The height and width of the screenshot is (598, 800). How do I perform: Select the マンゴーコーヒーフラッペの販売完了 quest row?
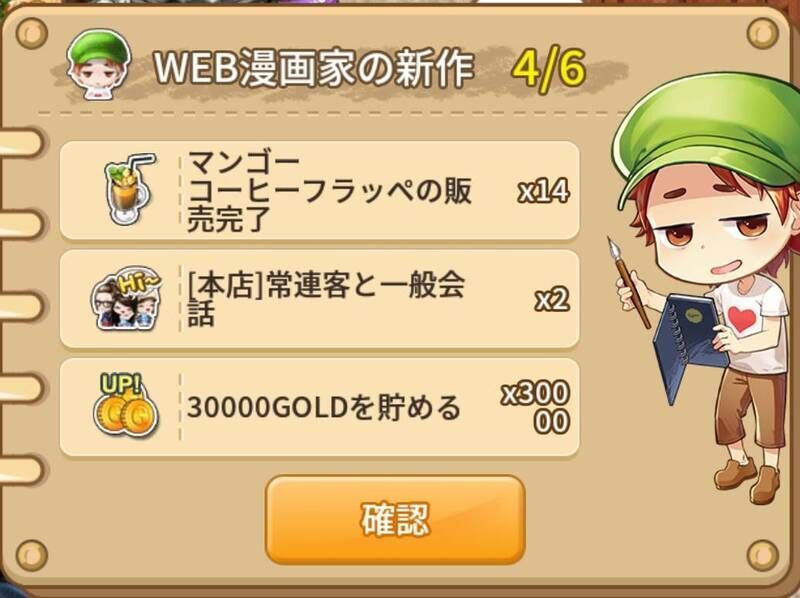[x=319, y=190]
